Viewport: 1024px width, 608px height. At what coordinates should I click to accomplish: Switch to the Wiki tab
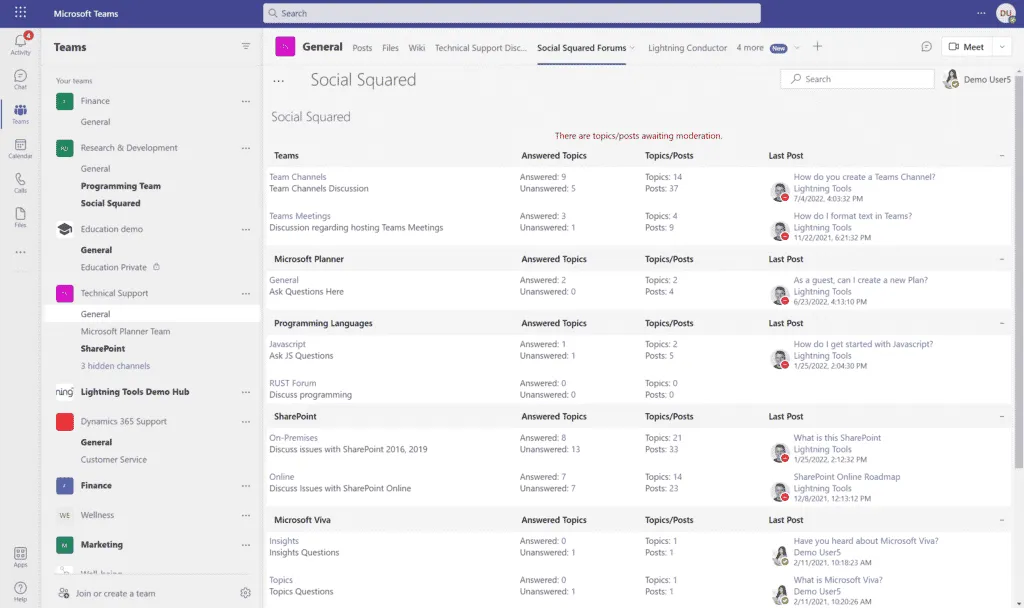pos(417,47)
